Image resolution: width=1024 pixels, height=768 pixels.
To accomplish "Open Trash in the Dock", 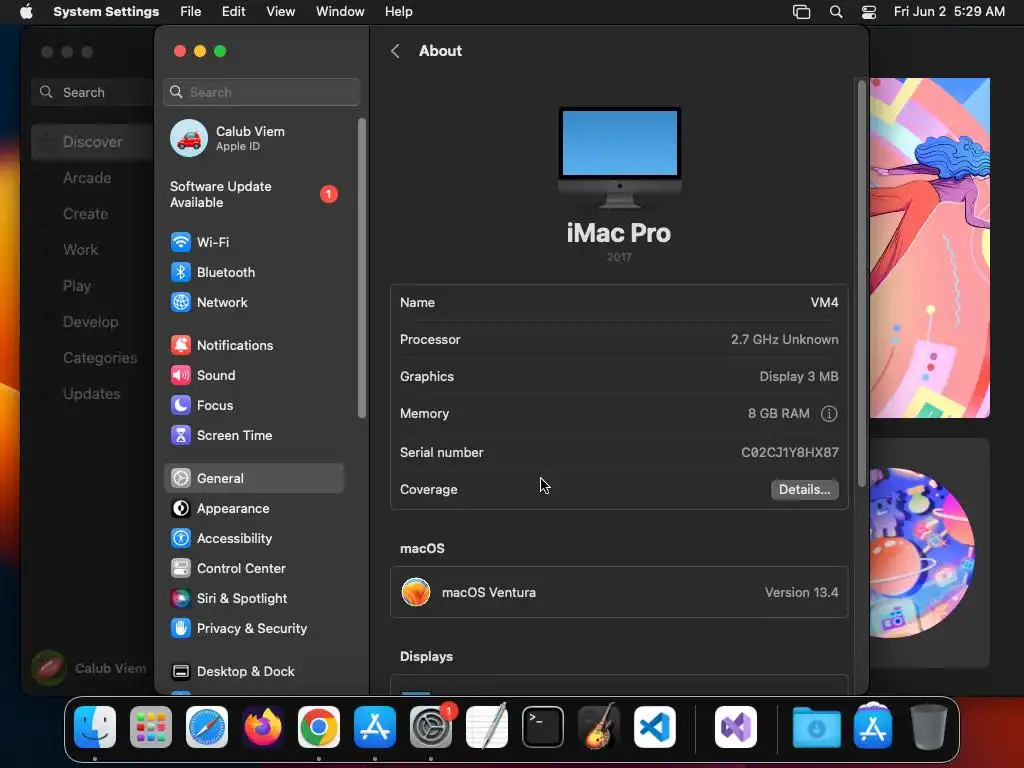I will (929, 727).
